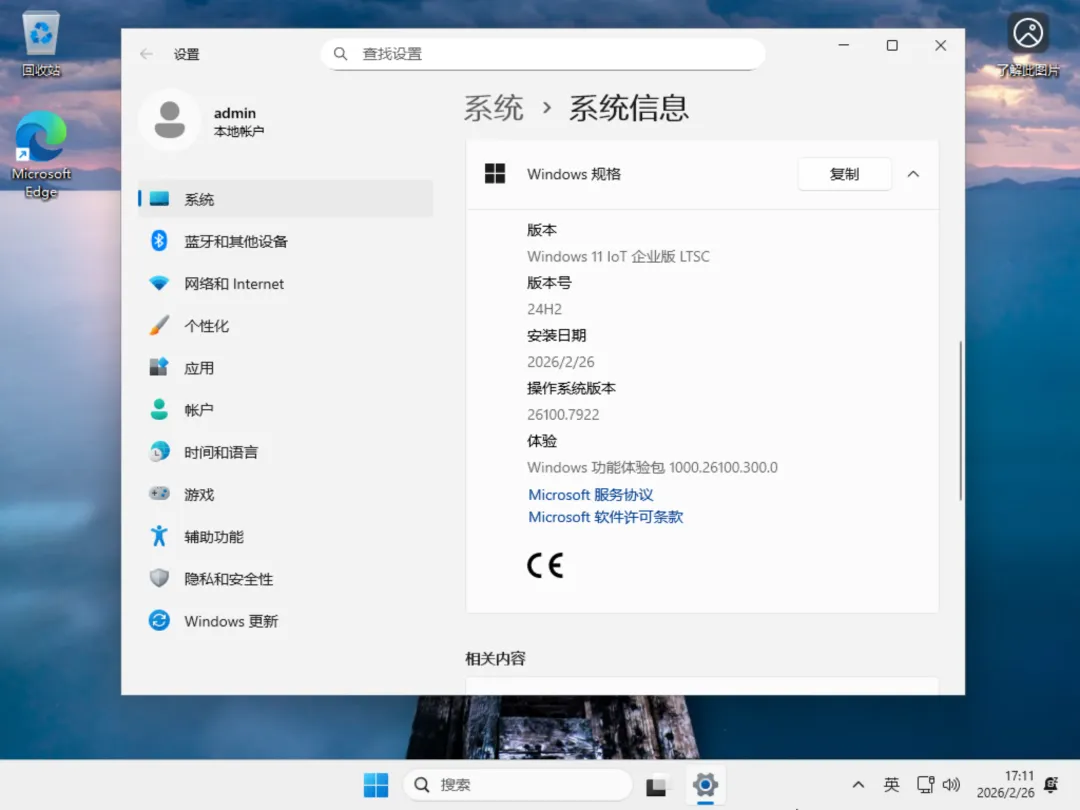Image resolution: width=1080 pixels, height=810 pixels.
Task: Select the version text Windows 11 IoT 企业版 LTSC
Action: pyautogui.click(x=619, y=256)
